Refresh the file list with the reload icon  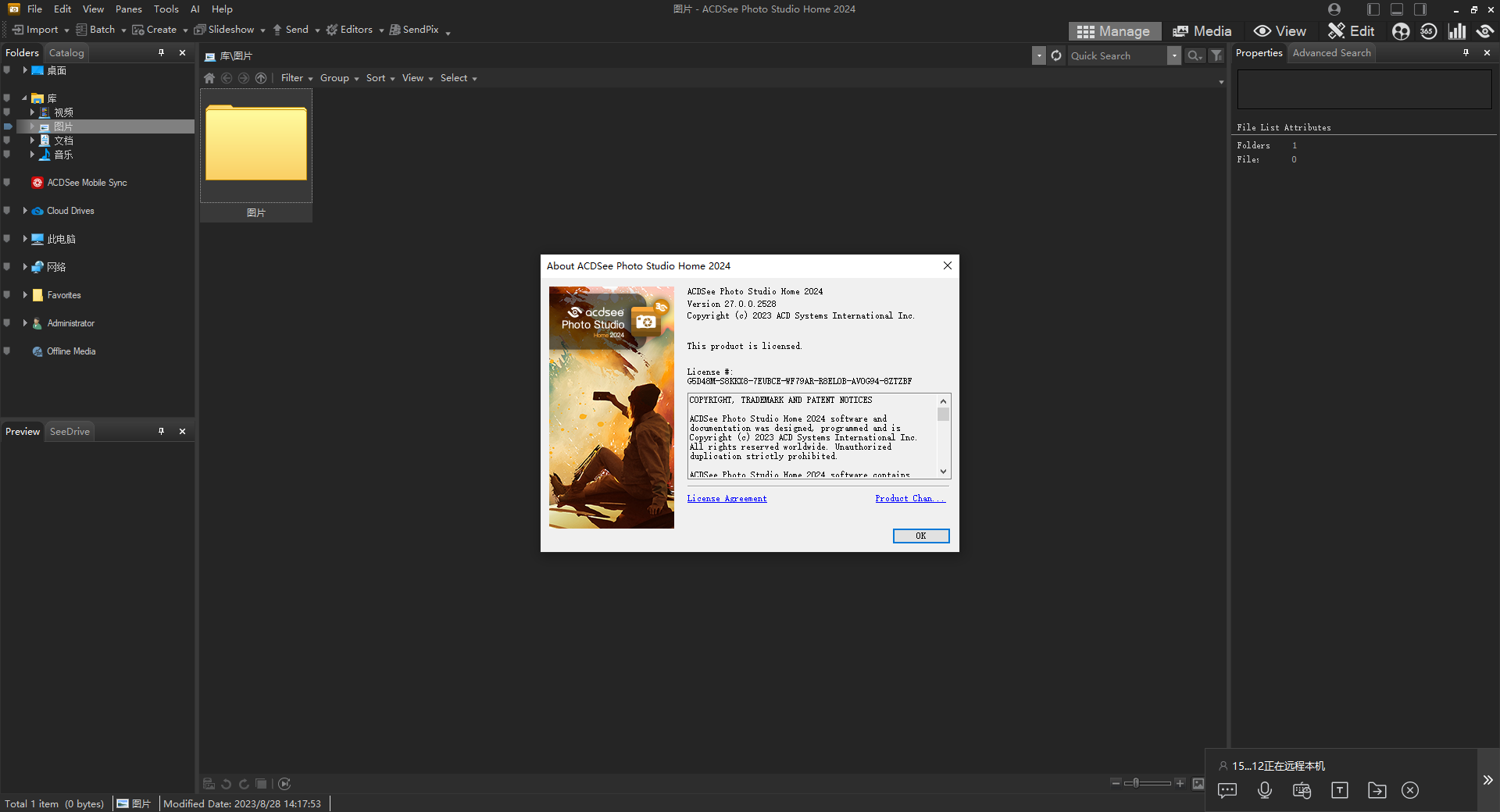(1056, 55)
